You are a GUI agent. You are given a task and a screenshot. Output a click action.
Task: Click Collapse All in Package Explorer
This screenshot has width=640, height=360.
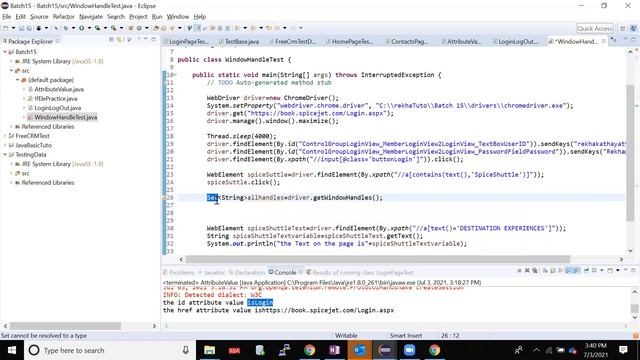[x=111, y=40]
